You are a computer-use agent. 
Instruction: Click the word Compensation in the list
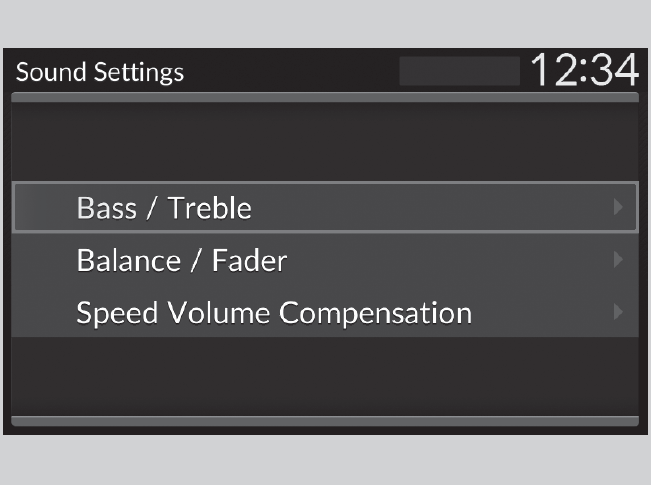[375, 314]
